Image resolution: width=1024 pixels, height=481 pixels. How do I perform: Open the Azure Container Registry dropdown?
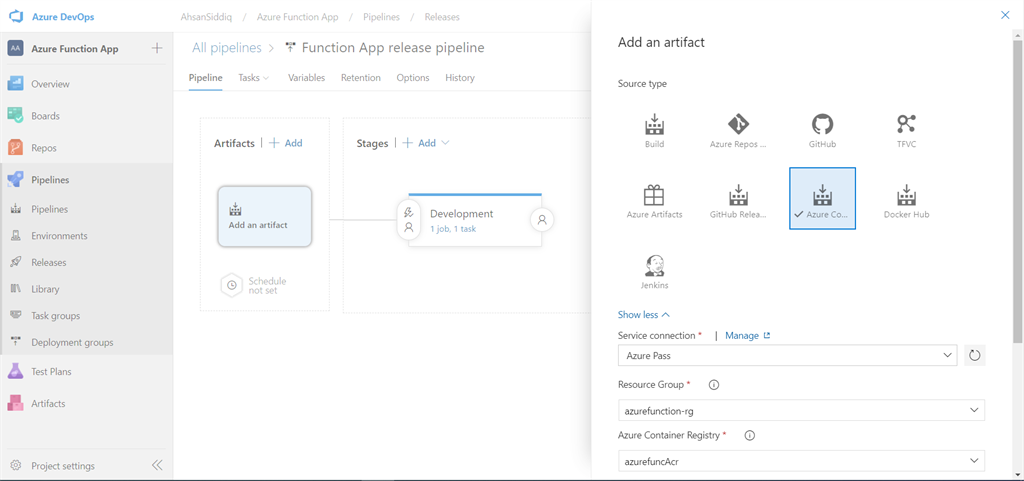801,461
